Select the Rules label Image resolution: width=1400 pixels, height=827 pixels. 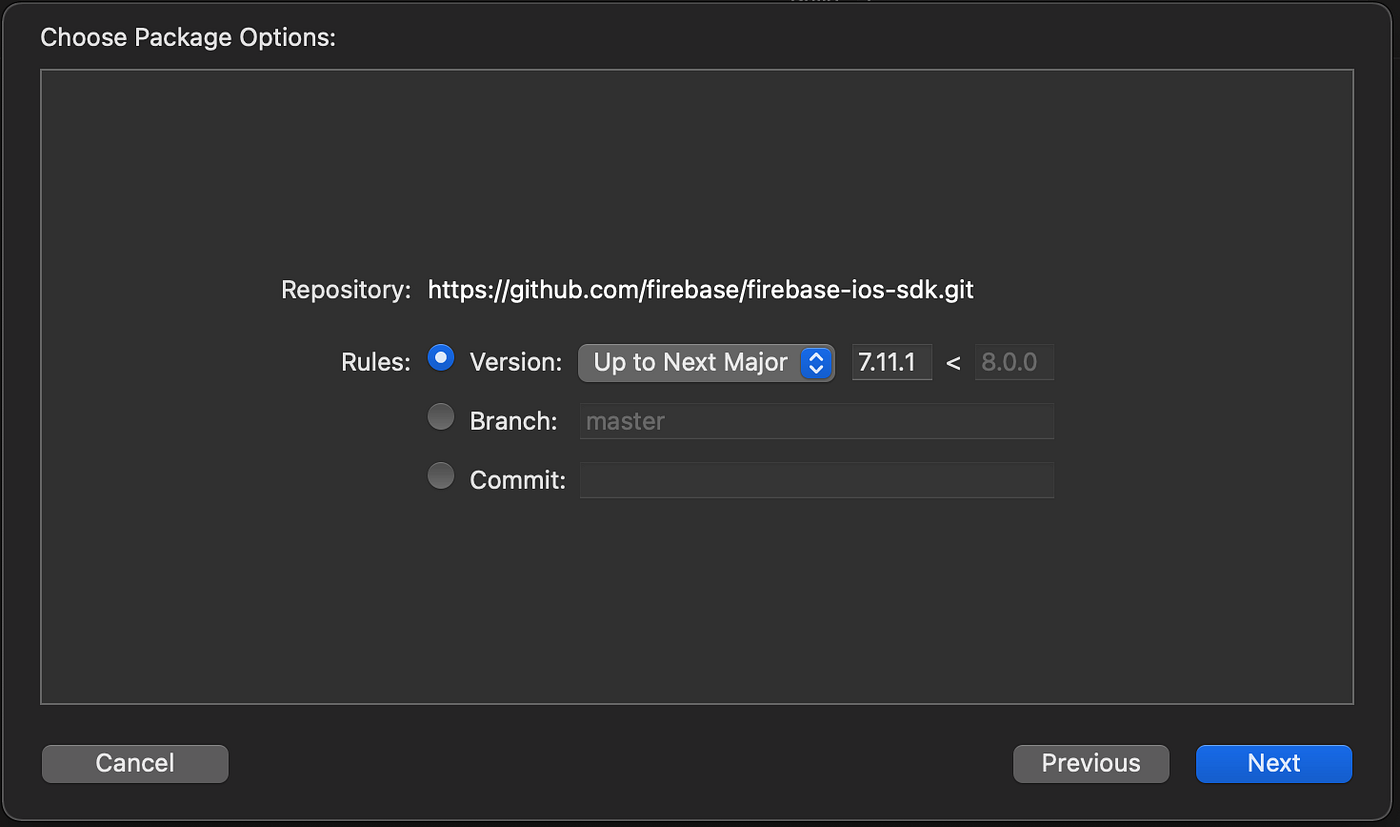click(x=374, y=362)
